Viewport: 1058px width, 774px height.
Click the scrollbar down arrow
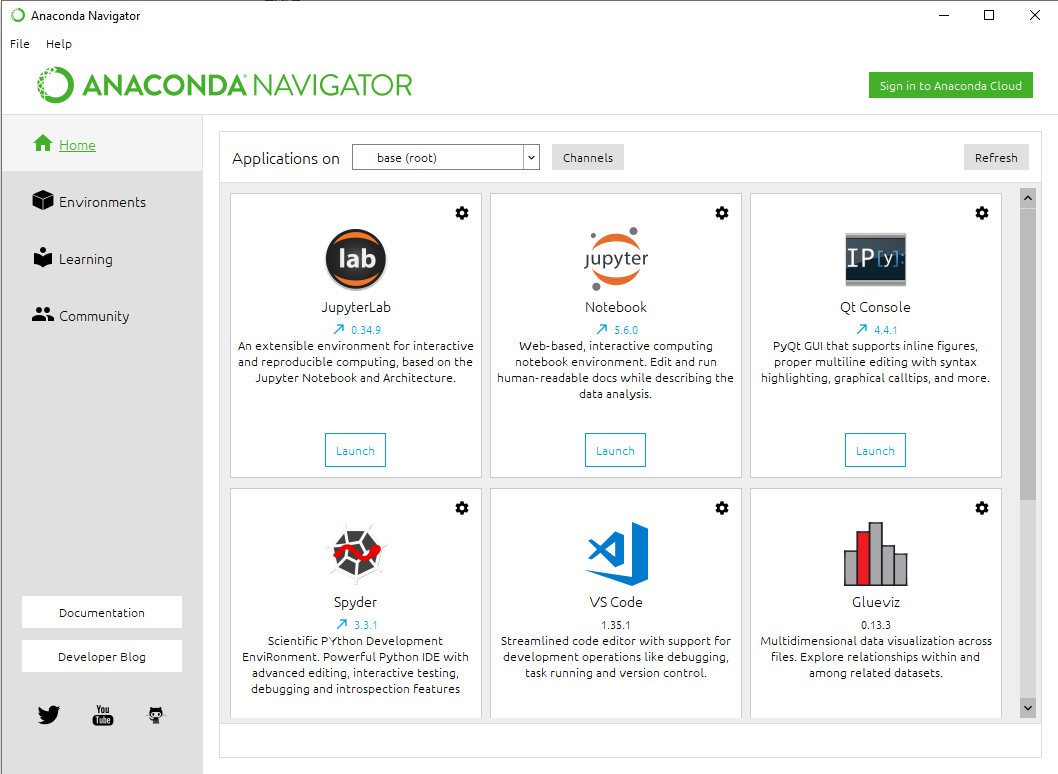[1028, 708]
